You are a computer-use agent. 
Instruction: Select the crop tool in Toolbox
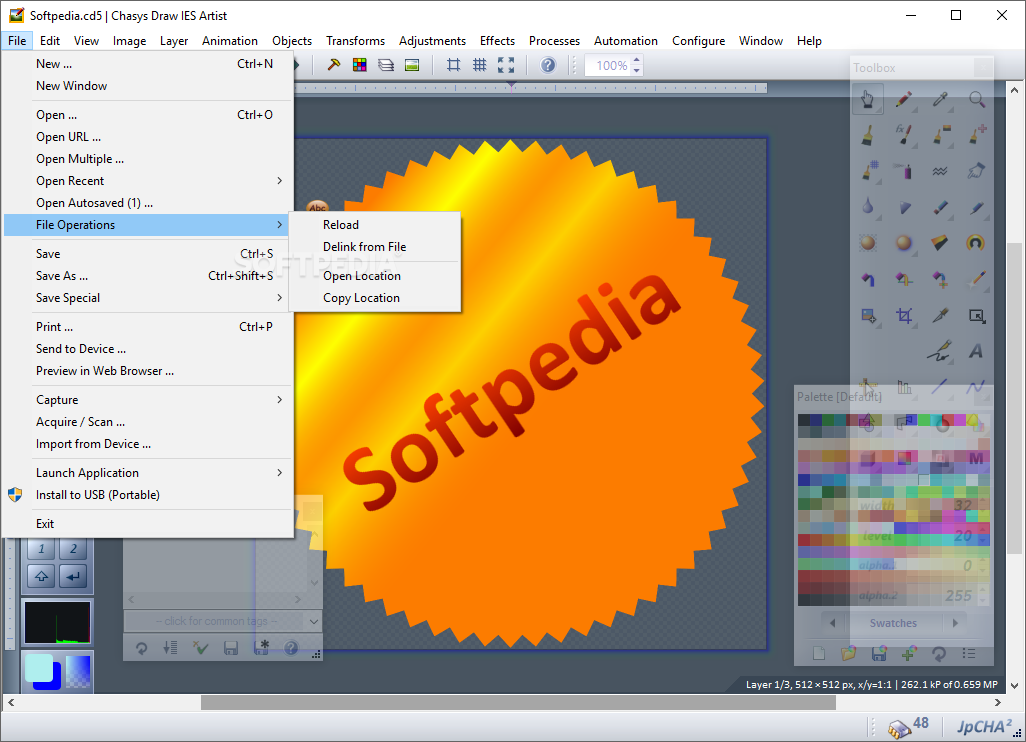pyautogui.click(x=904, y=316)
